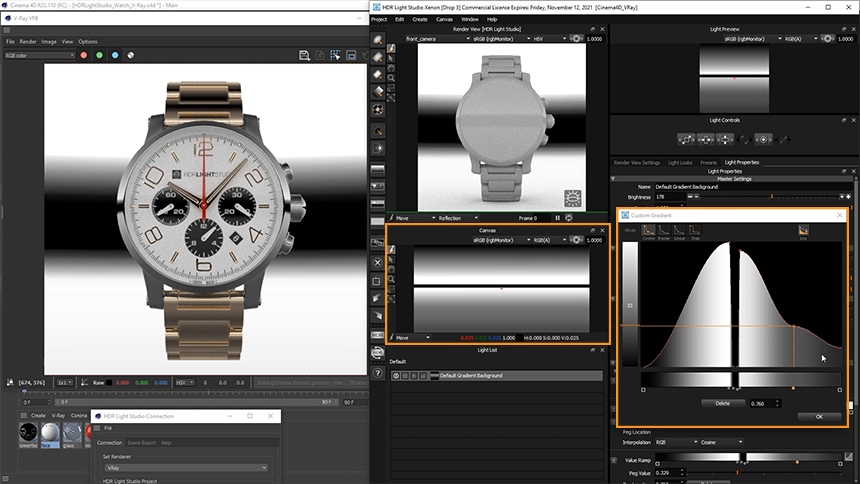Select Bezier mode in Custom Gradient
The width and height of the screenshot is (860, 484).
tap(664, 230)
